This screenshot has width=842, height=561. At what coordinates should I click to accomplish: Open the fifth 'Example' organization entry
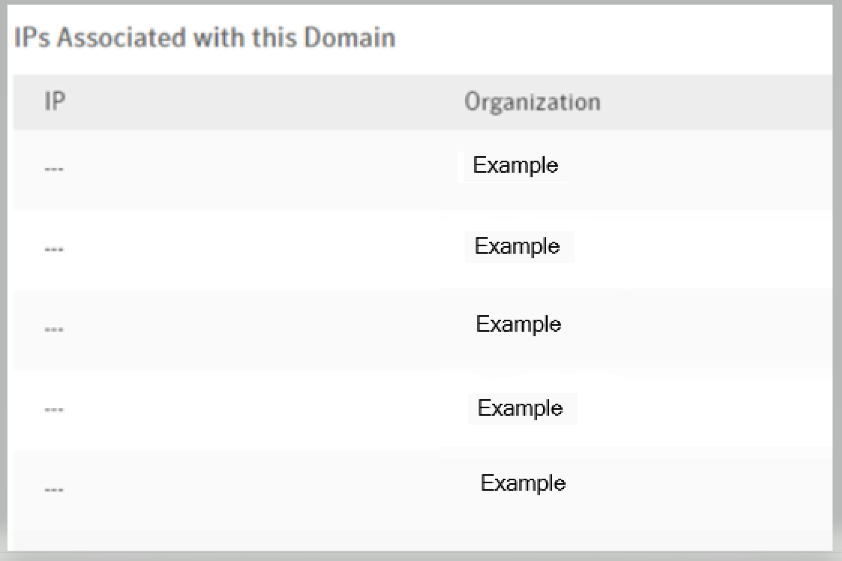click(x=523, y=483)
